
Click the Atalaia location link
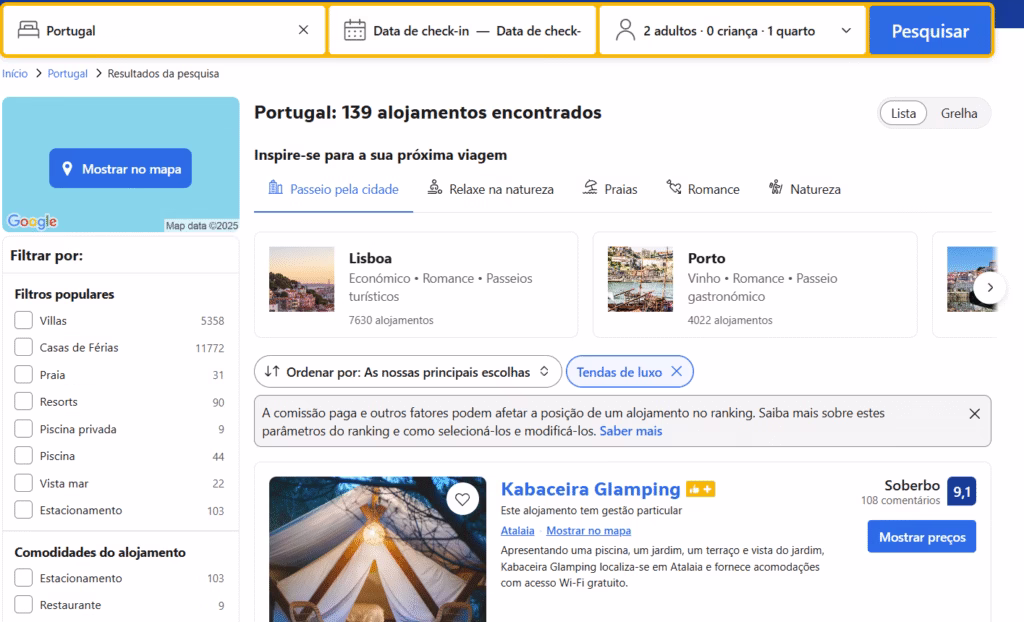click(x=517, y=531)
